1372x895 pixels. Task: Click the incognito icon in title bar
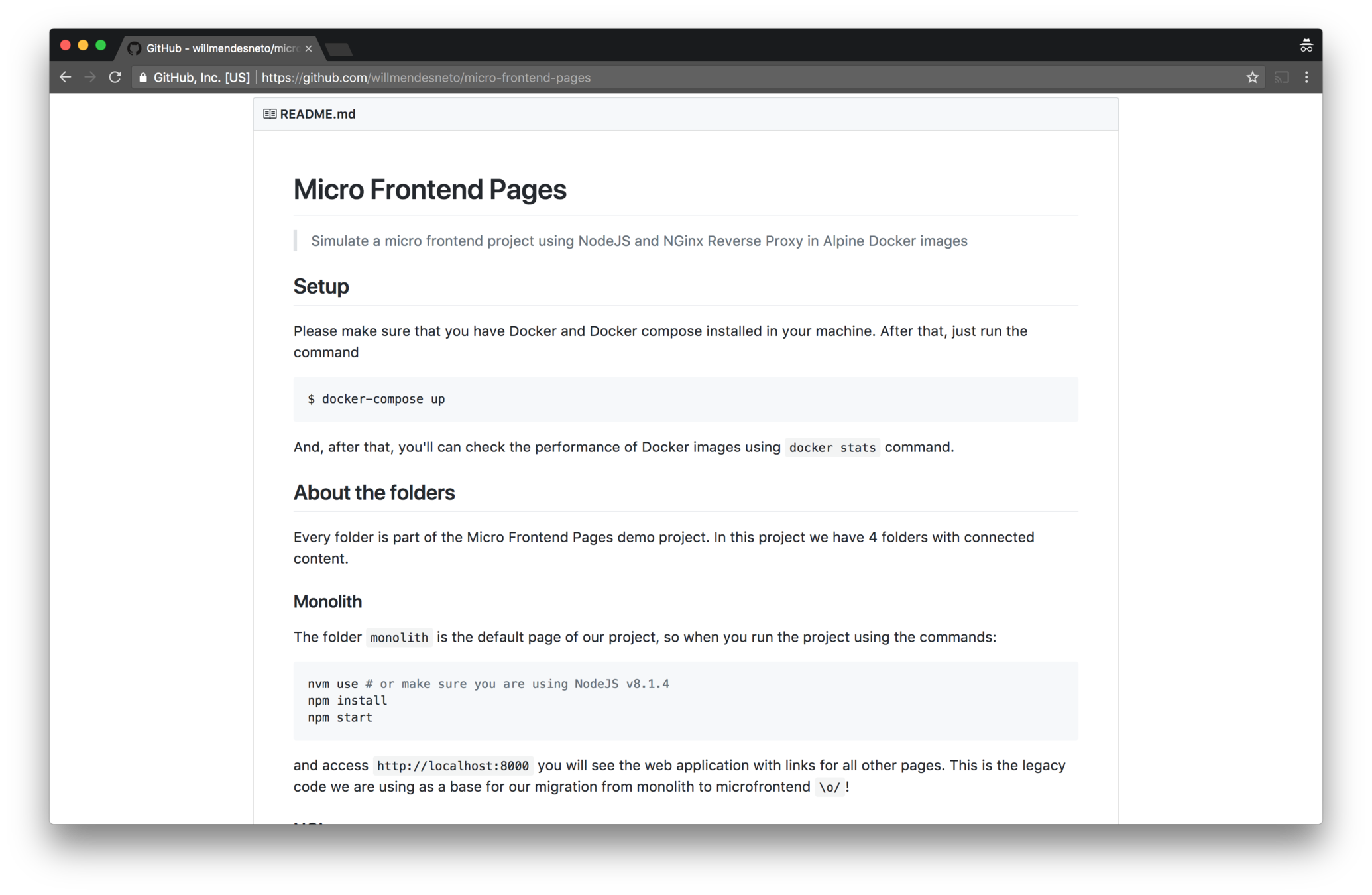click(1306, 46)
